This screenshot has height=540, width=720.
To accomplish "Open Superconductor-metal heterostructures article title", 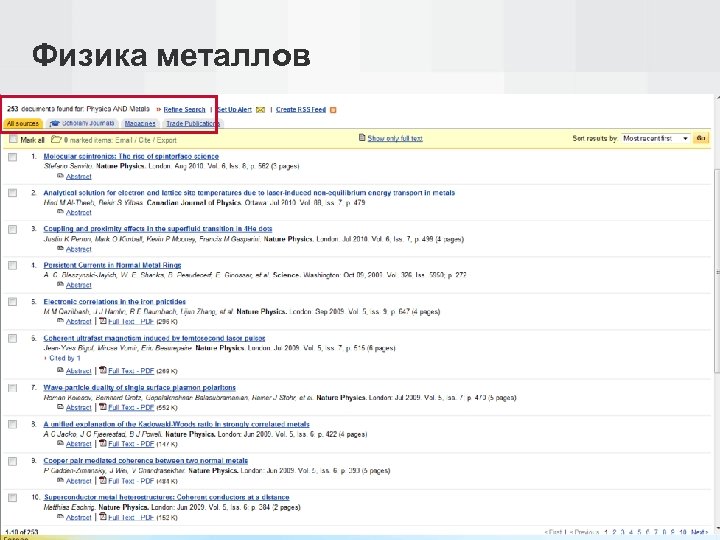I will [167, 497].
